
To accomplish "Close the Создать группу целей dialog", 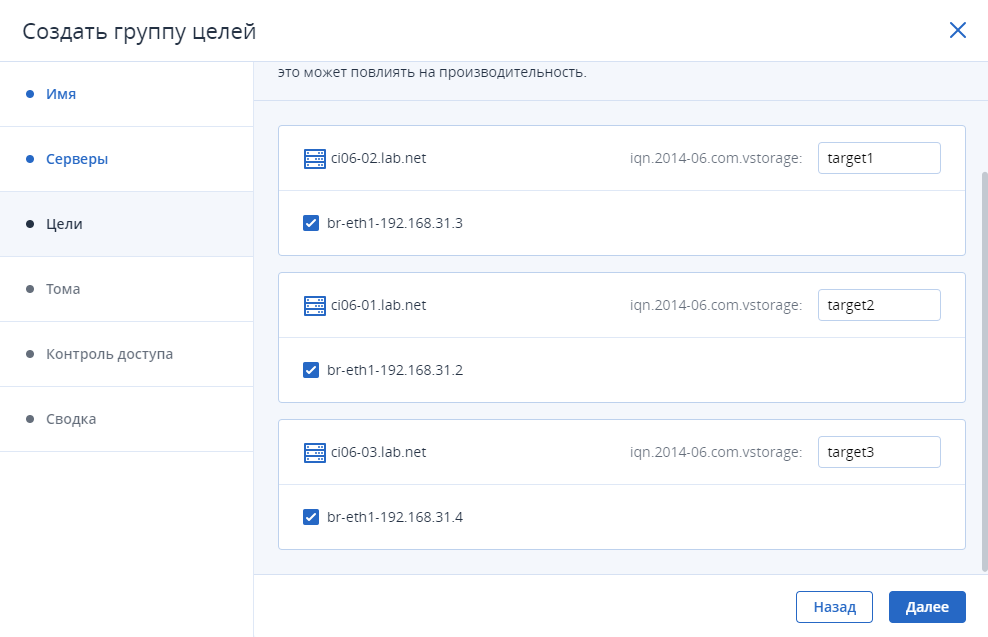I will (957, 30).
